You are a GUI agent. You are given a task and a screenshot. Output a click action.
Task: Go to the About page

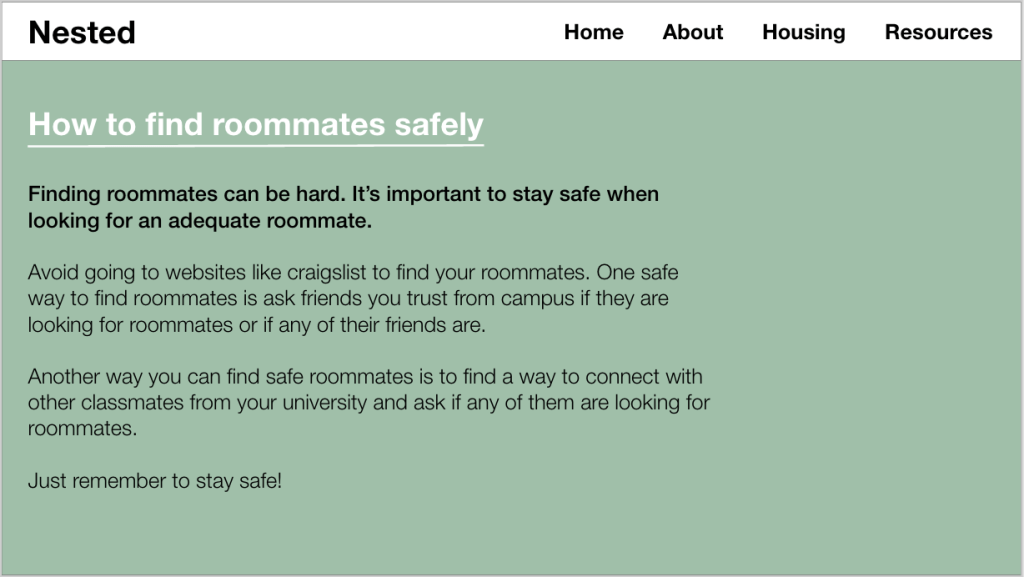(x=692, y=33)
